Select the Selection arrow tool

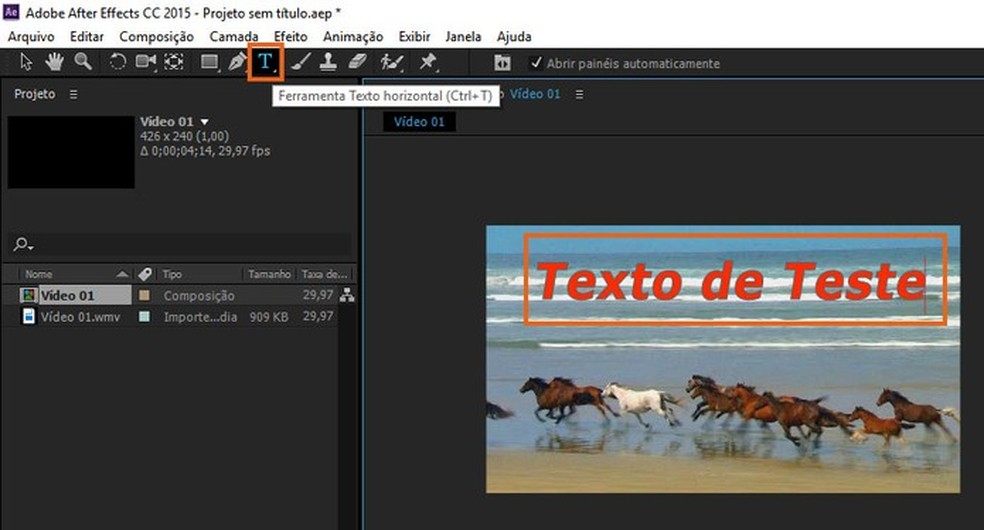[26, 62]
